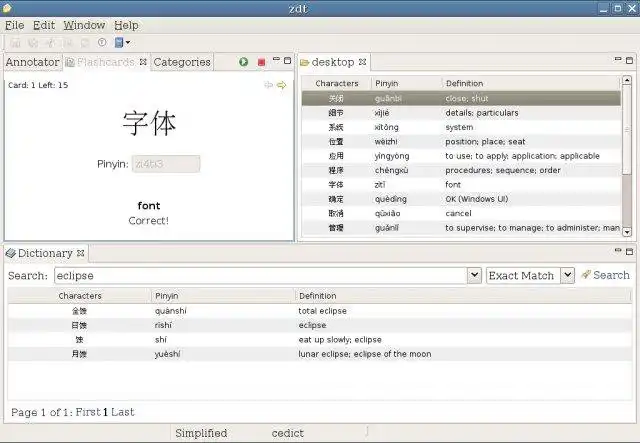Expand the search history dropdown arrow
This screenshot has height=443, width=640.
coord(474,275)
